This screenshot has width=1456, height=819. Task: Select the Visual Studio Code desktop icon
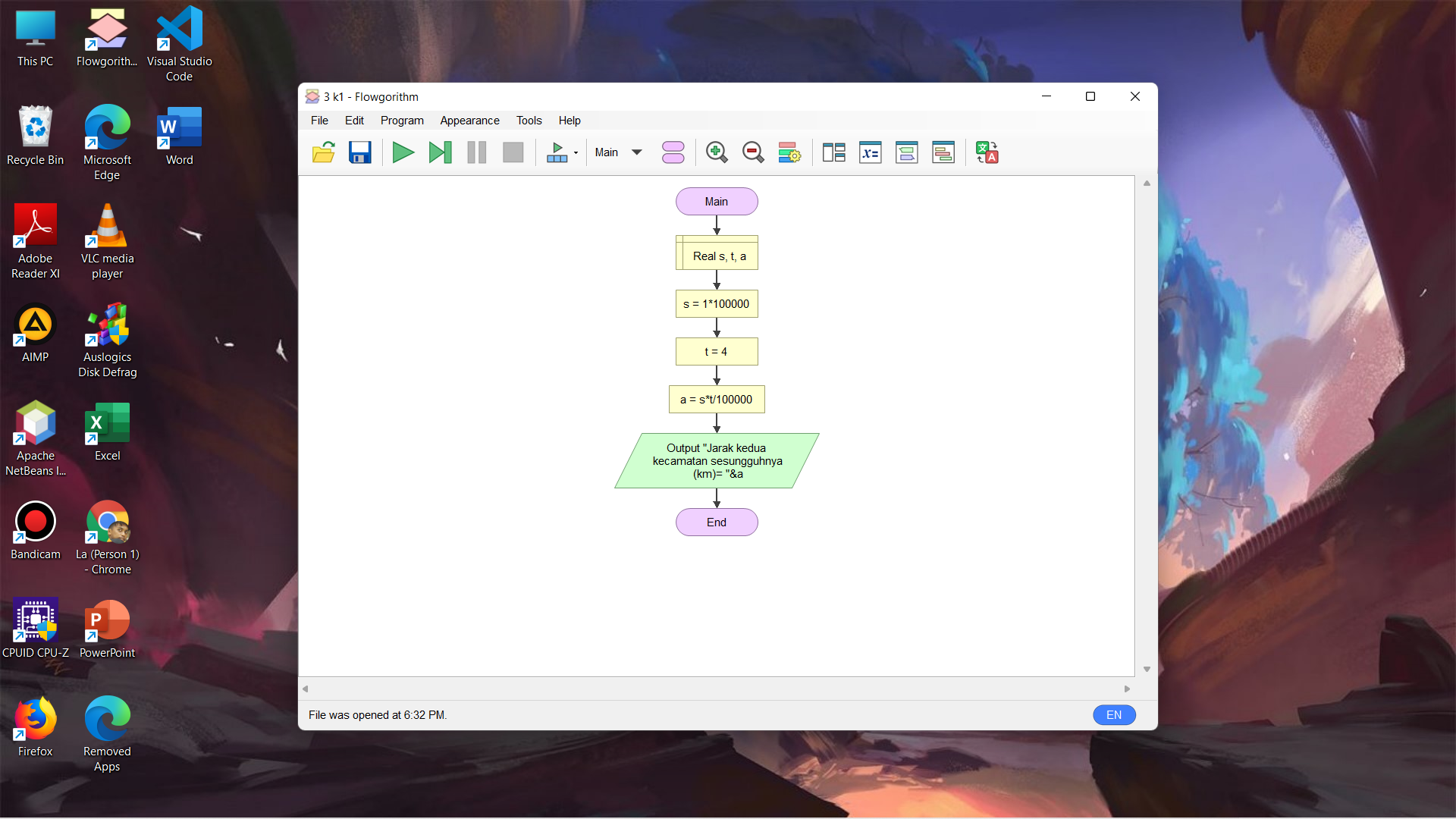pyautogui.click(x=180, y=44)
